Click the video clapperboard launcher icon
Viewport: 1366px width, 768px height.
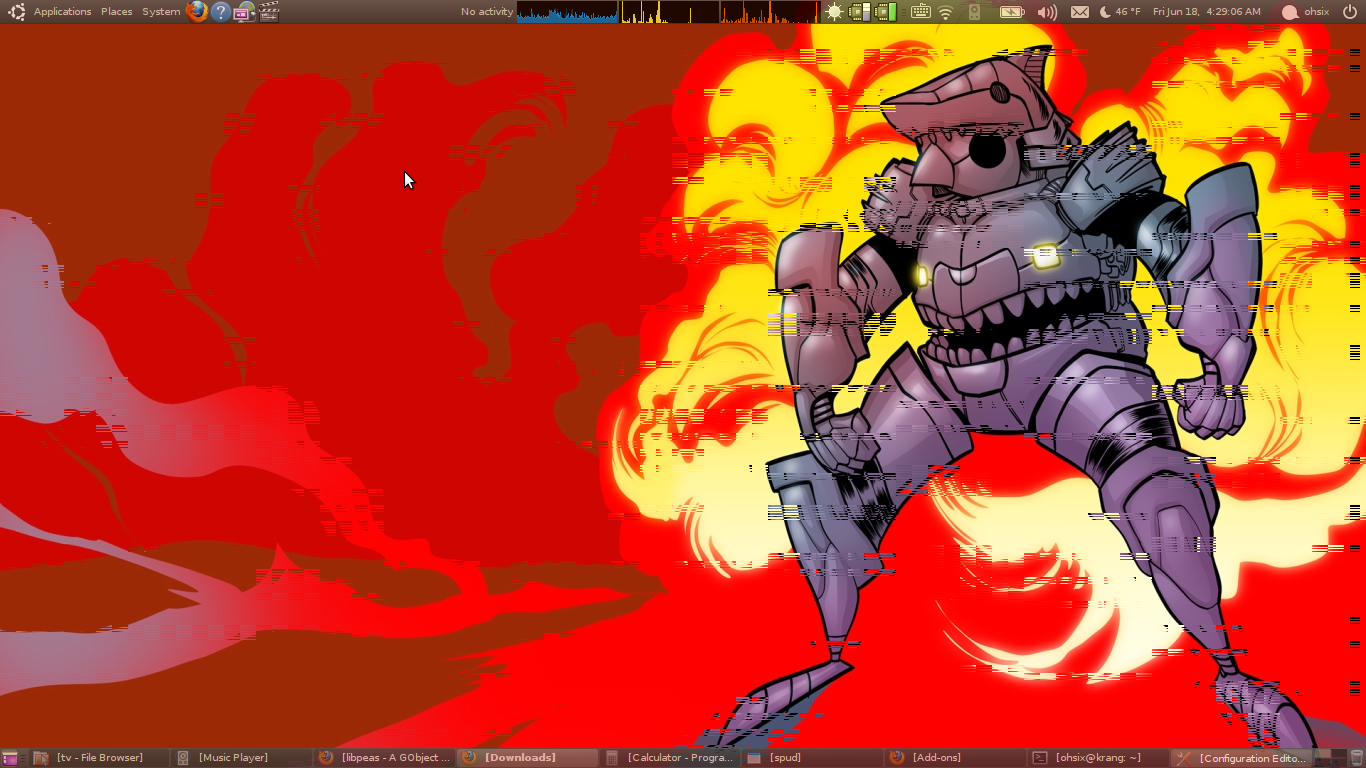point(269,12)
